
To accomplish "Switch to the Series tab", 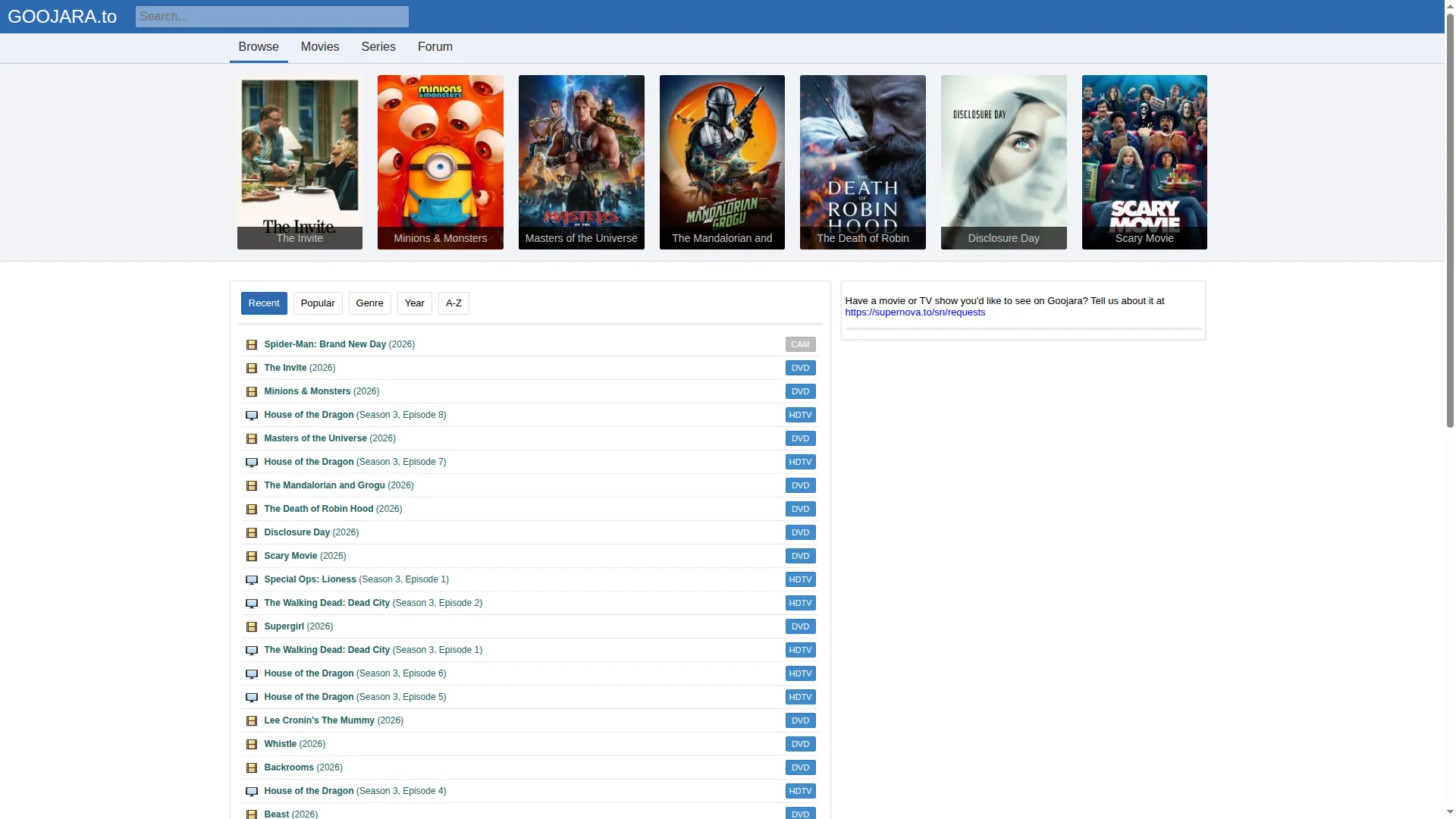I will 378,47.
